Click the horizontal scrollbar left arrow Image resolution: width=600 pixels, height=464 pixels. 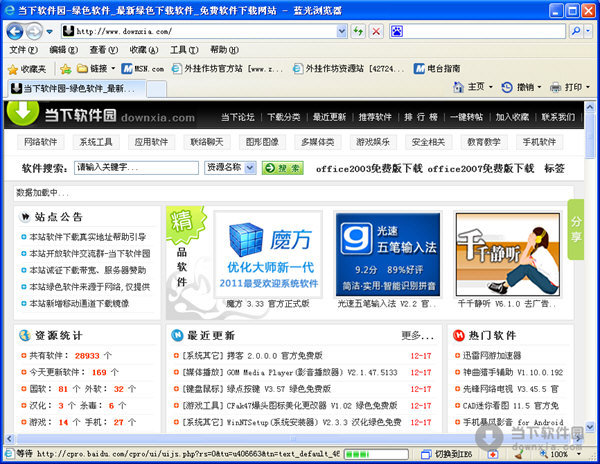pos(10,438)
